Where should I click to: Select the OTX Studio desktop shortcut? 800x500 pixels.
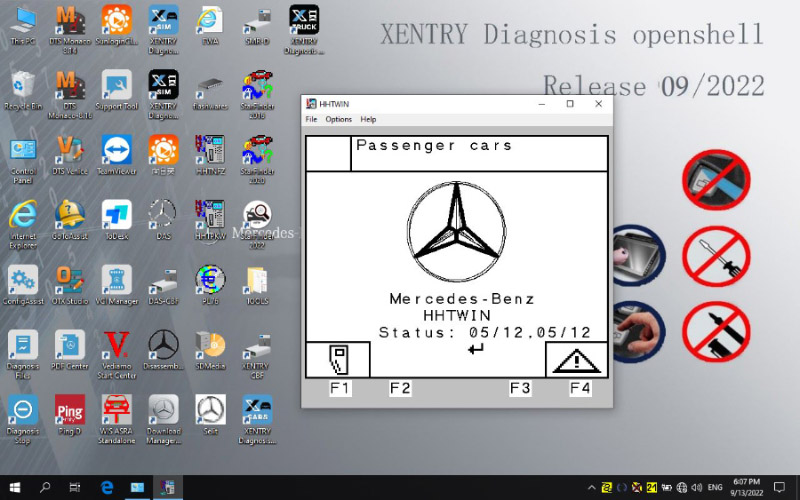click(70, 285)
